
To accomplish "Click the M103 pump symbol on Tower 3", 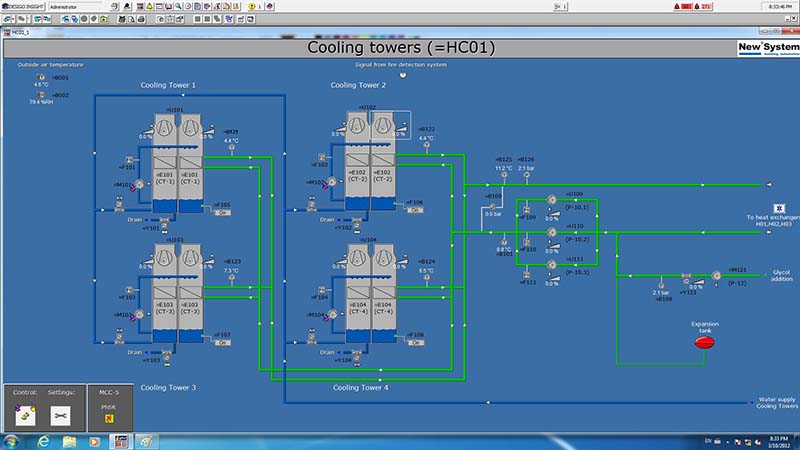I will tap(139, 315).
